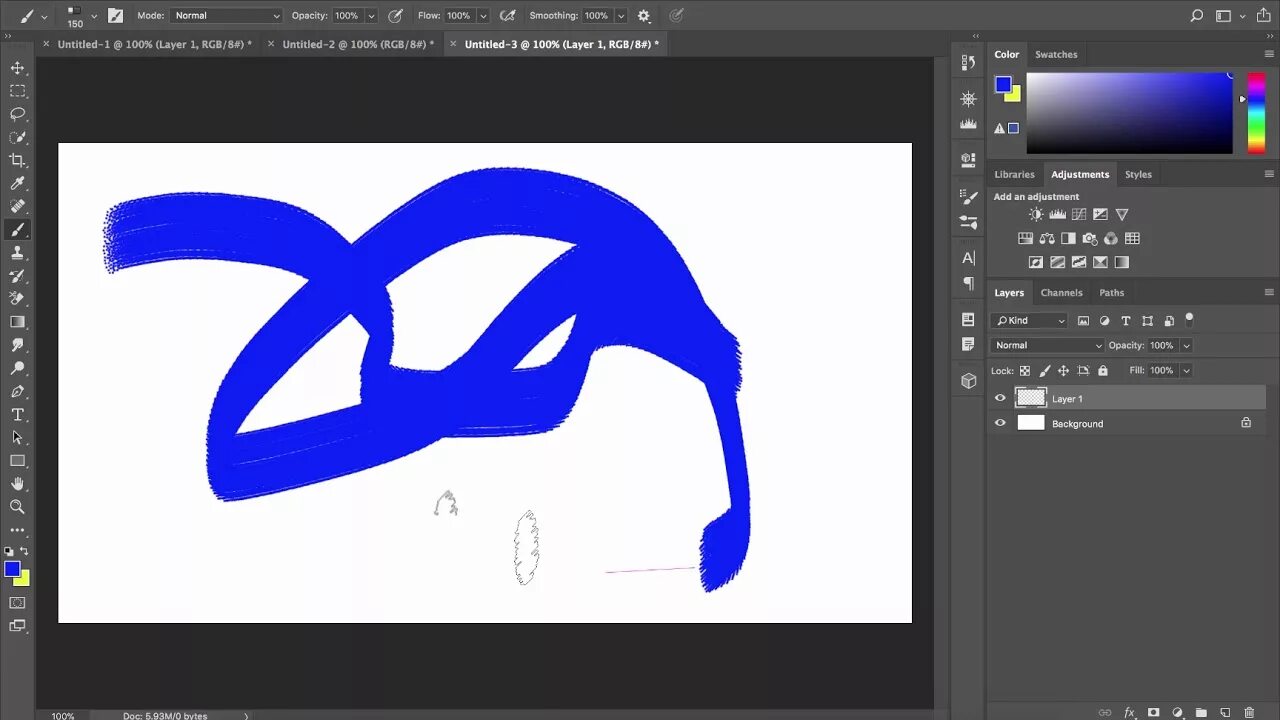The image size is (1280, 720).
Task: Hide the Background layer
Action: tap(1000, 423)
